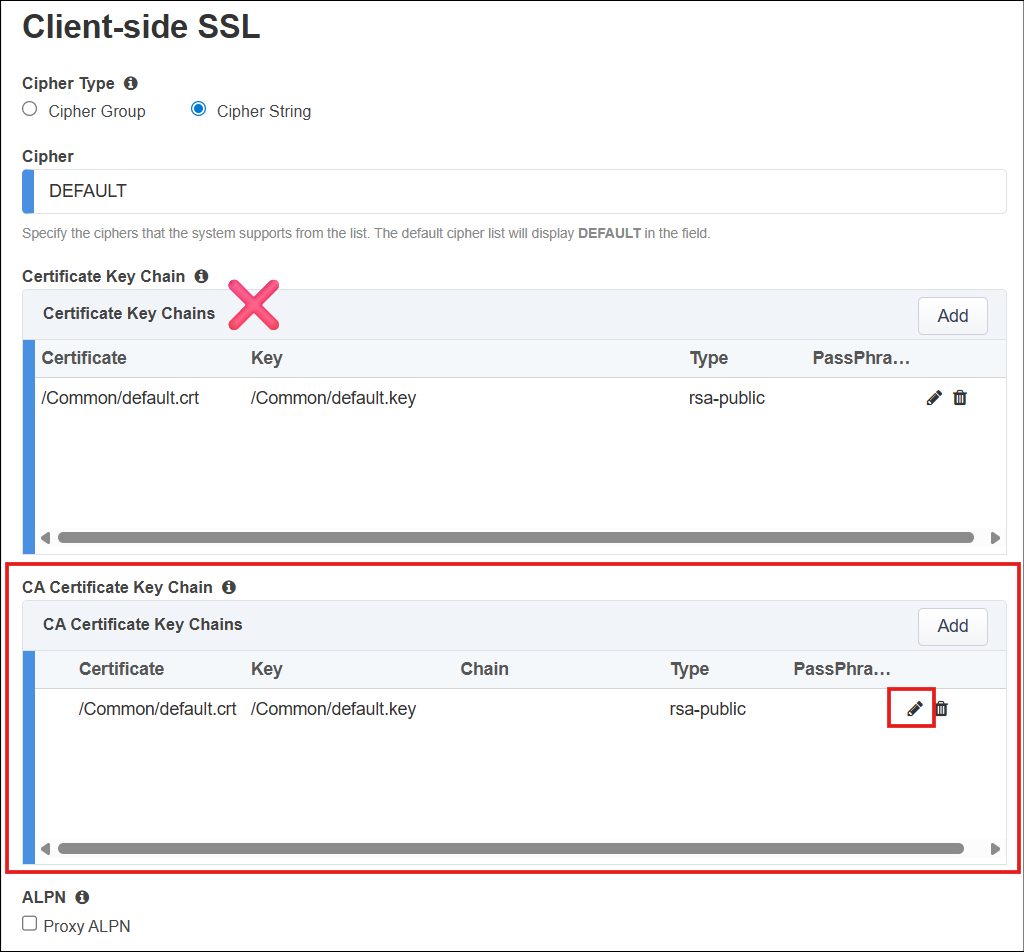Add a new CA Certificate Key Chain
The image size is (1024, 952).
point(952,626)
